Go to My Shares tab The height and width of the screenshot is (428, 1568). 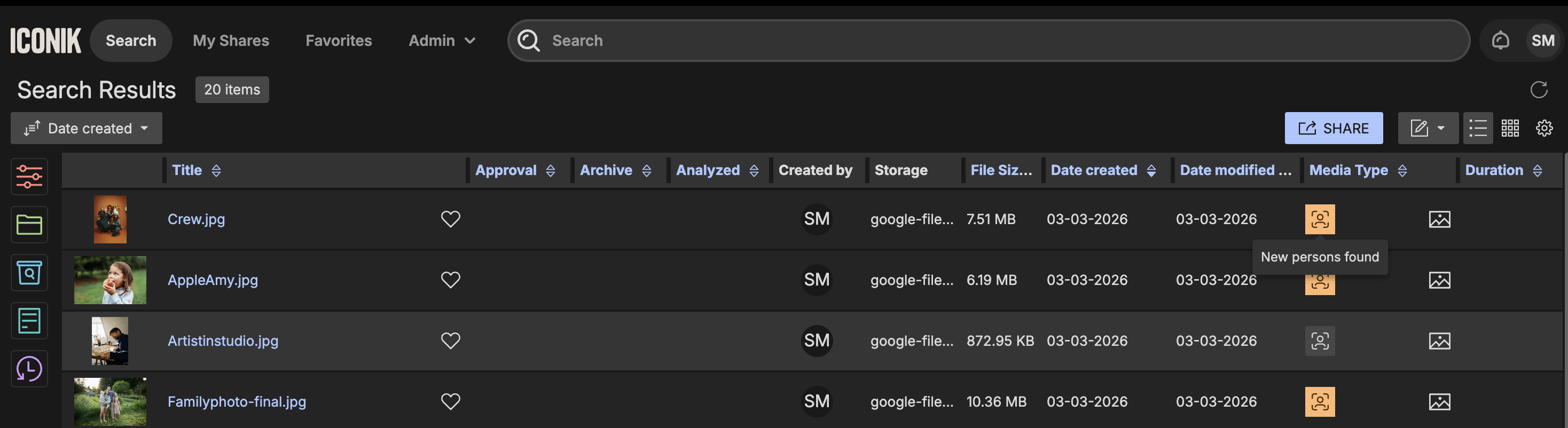click(x=231, y=41)
